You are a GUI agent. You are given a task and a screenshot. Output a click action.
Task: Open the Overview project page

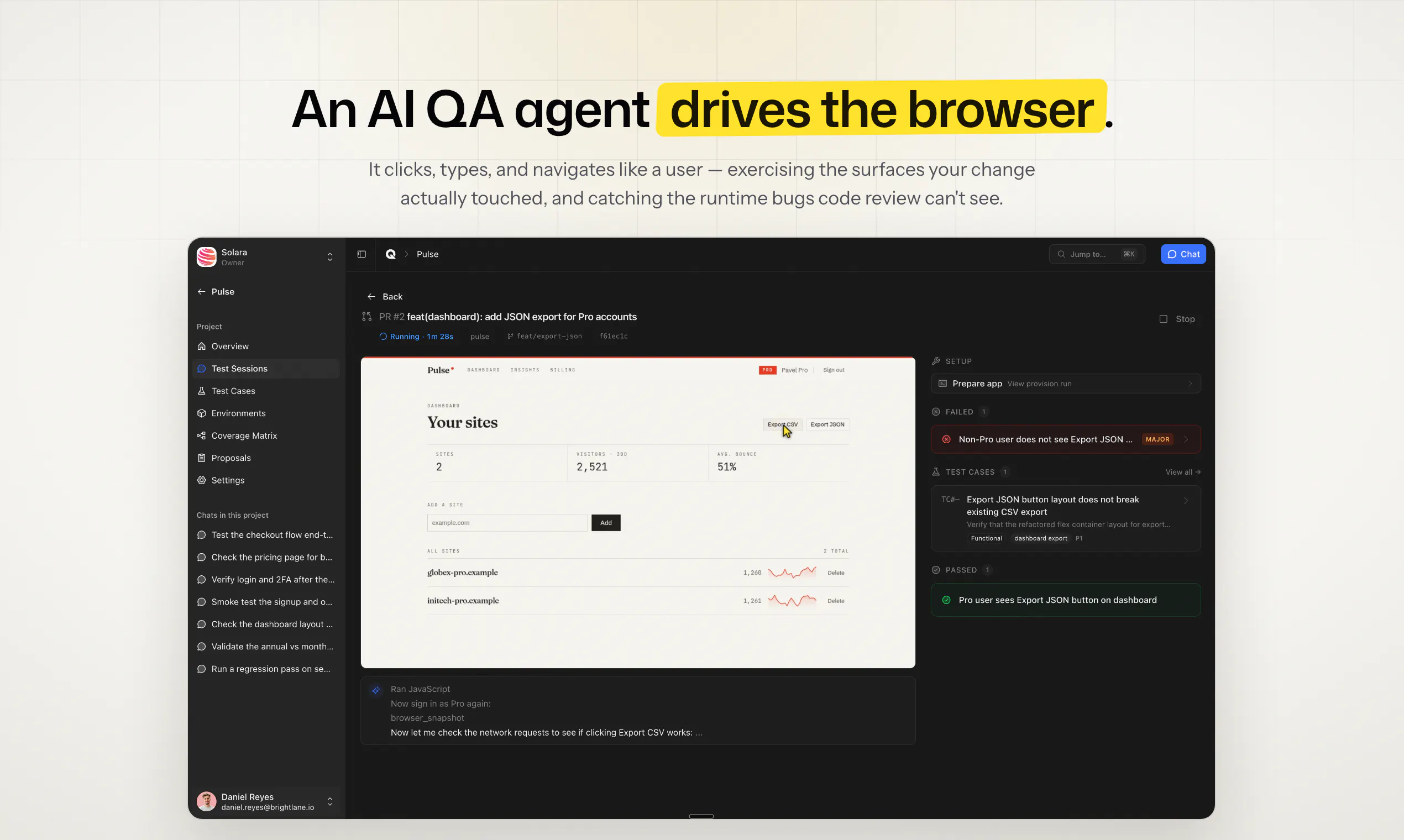266,346
